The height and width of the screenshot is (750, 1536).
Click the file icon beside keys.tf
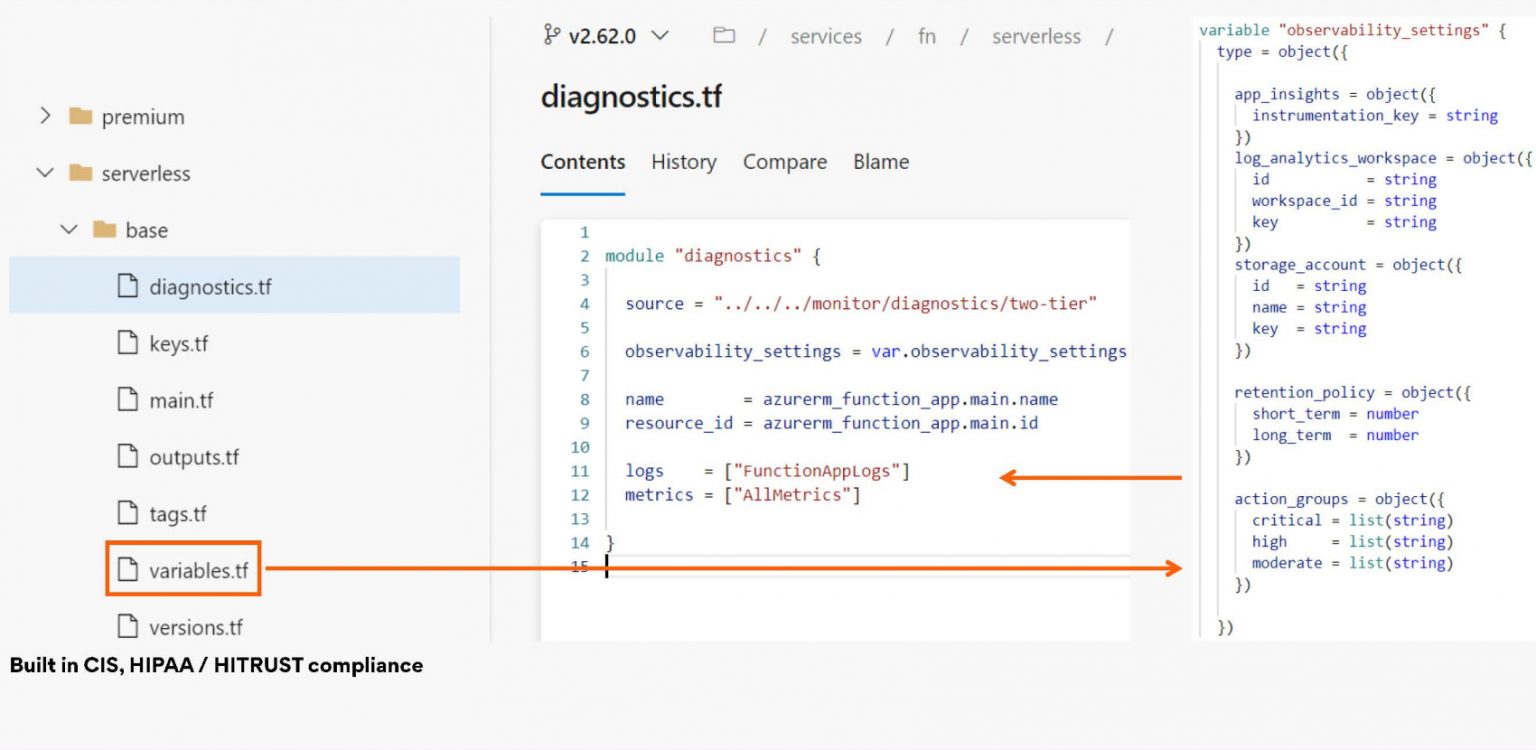click(x=128, y=343)
